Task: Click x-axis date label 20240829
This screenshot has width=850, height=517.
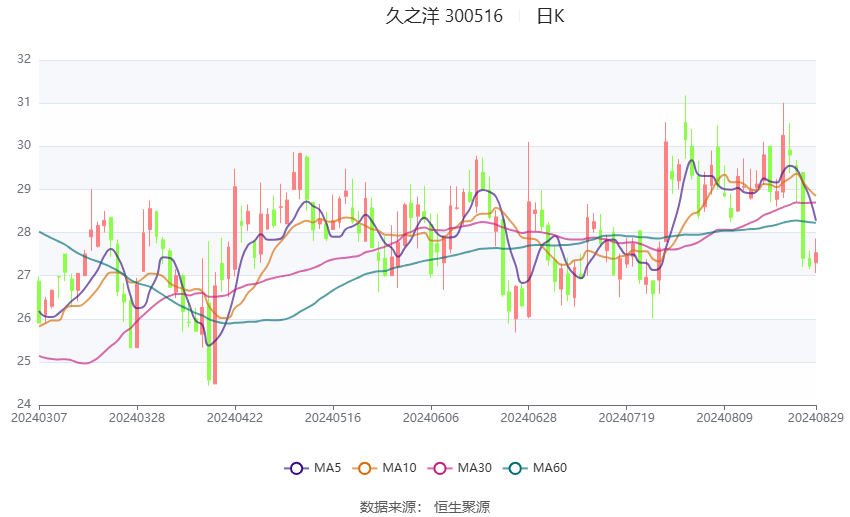Action: coord(816,418)
